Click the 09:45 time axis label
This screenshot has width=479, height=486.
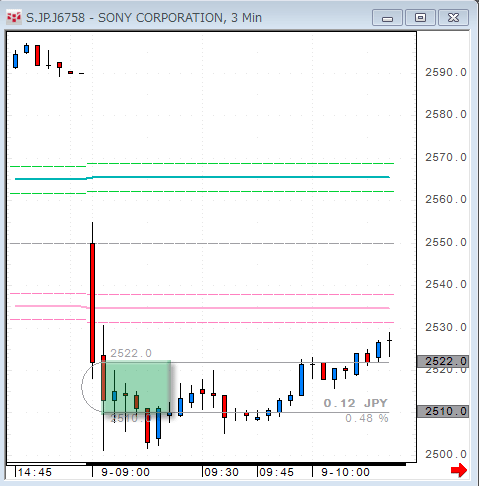[276, 472]
